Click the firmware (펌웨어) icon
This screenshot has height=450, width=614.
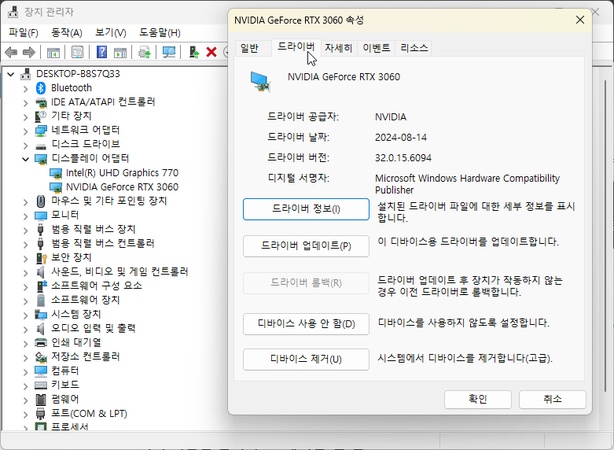(41, 399)
